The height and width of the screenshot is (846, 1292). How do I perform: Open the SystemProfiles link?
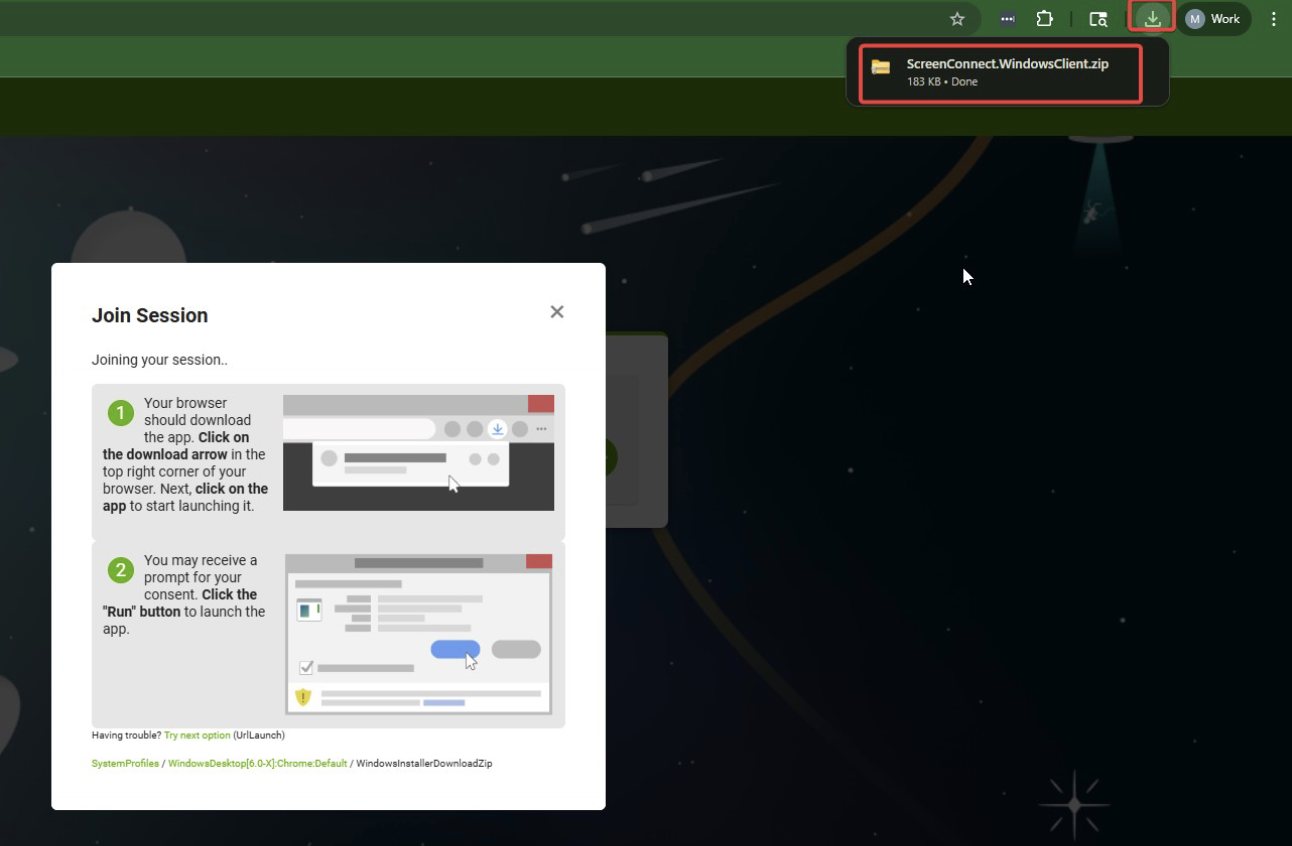point(125,763)
